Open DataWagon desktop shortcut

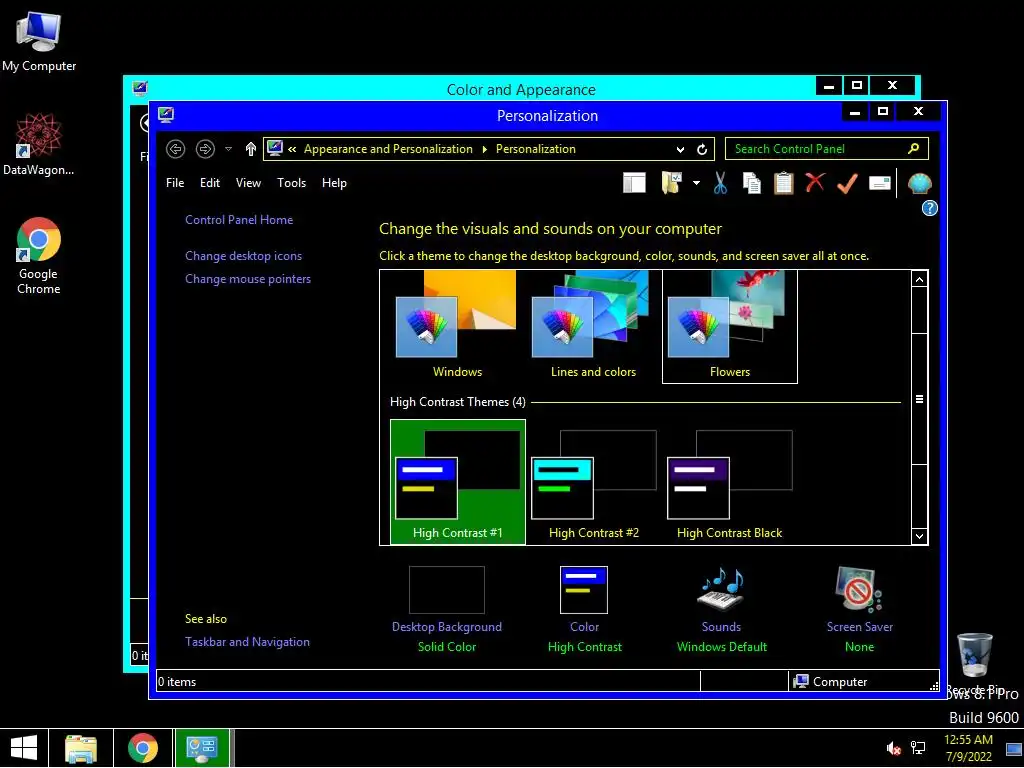(x=38, y=144)
